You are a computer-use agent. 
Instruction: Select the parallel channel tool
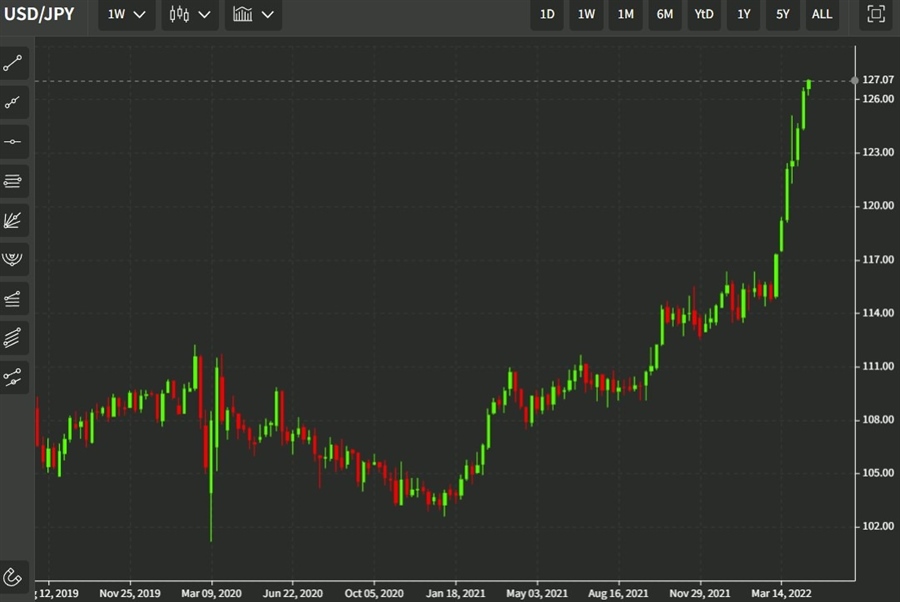(13, 338)
